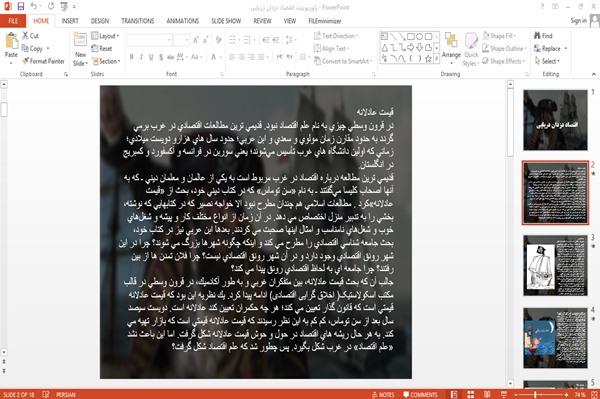Switch to the INSERT tab
The width and height of the screenshot is (600, 399).
pyautogui.click(x=70, y=21)
